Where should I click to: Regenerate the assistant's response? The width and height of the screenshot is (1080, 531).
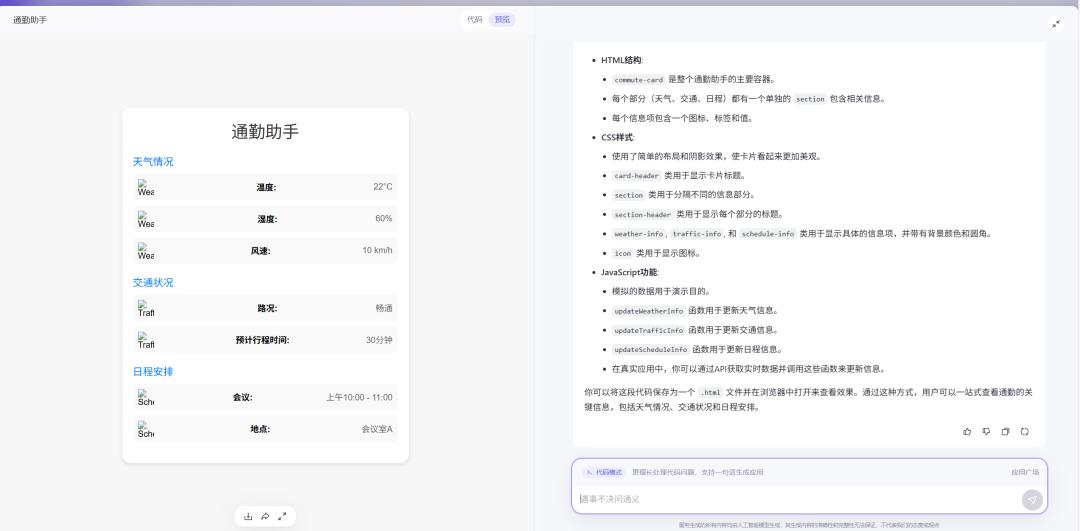(x=1024, y=432)
